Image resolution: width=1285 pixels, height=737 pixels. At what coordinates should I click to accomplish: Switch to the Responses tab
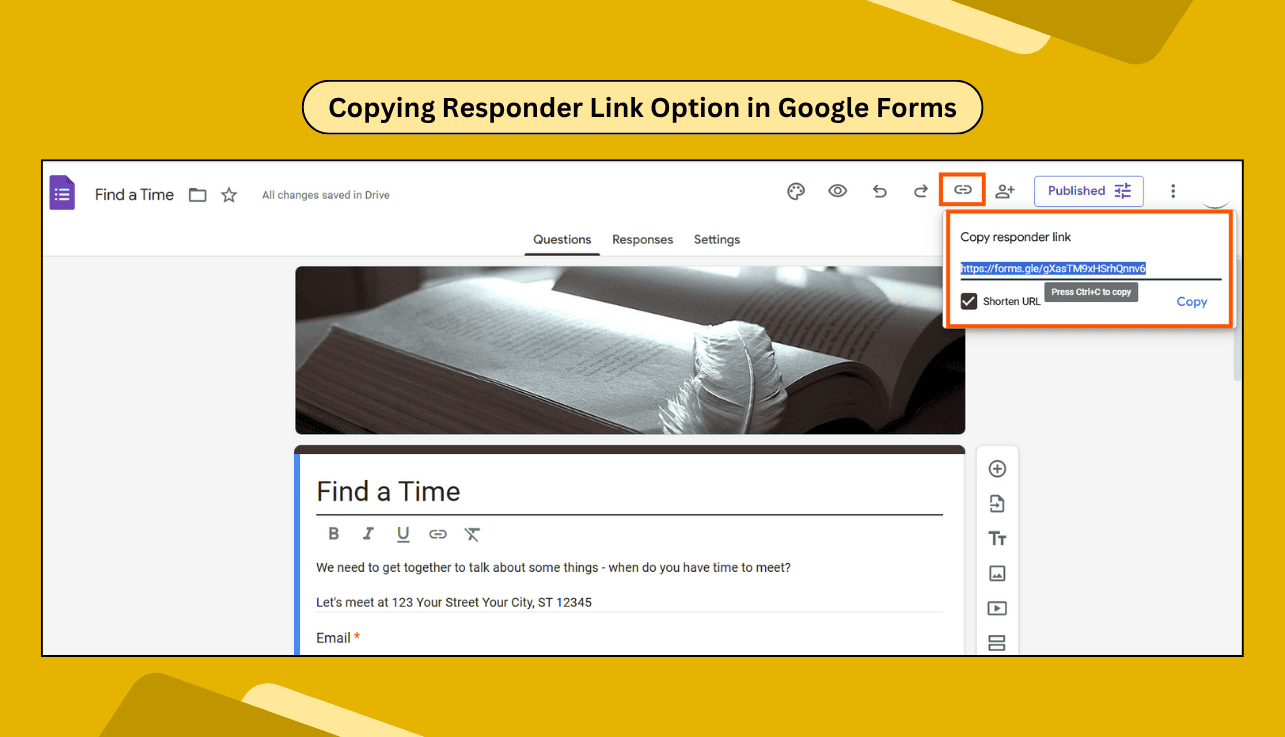[642, 239]
